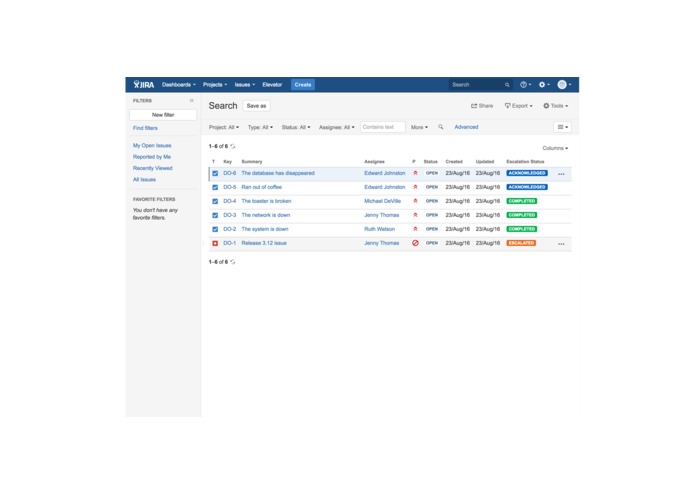The height and width of the screenshot is (494, 695).
Task: Open assignee Ruth Watson profile
Action: [x=379, y=229]
